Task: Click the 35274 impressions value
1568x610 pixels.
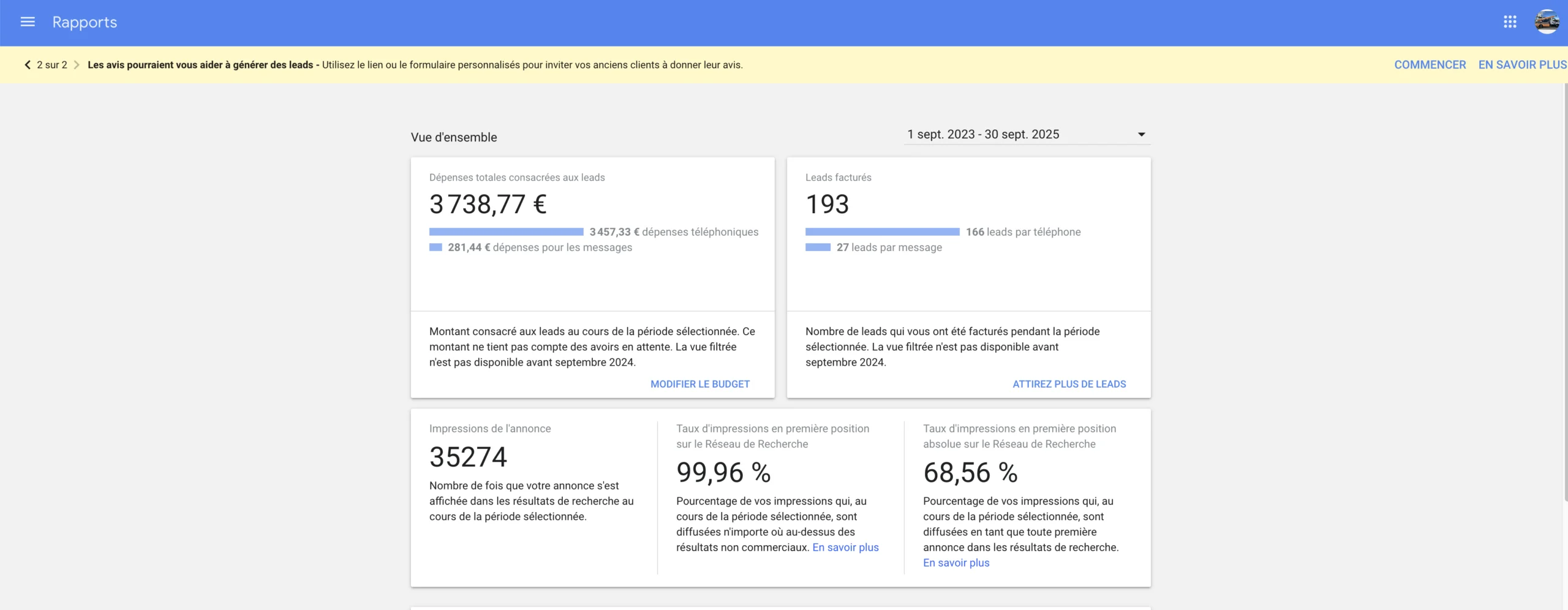Action: 468,457
